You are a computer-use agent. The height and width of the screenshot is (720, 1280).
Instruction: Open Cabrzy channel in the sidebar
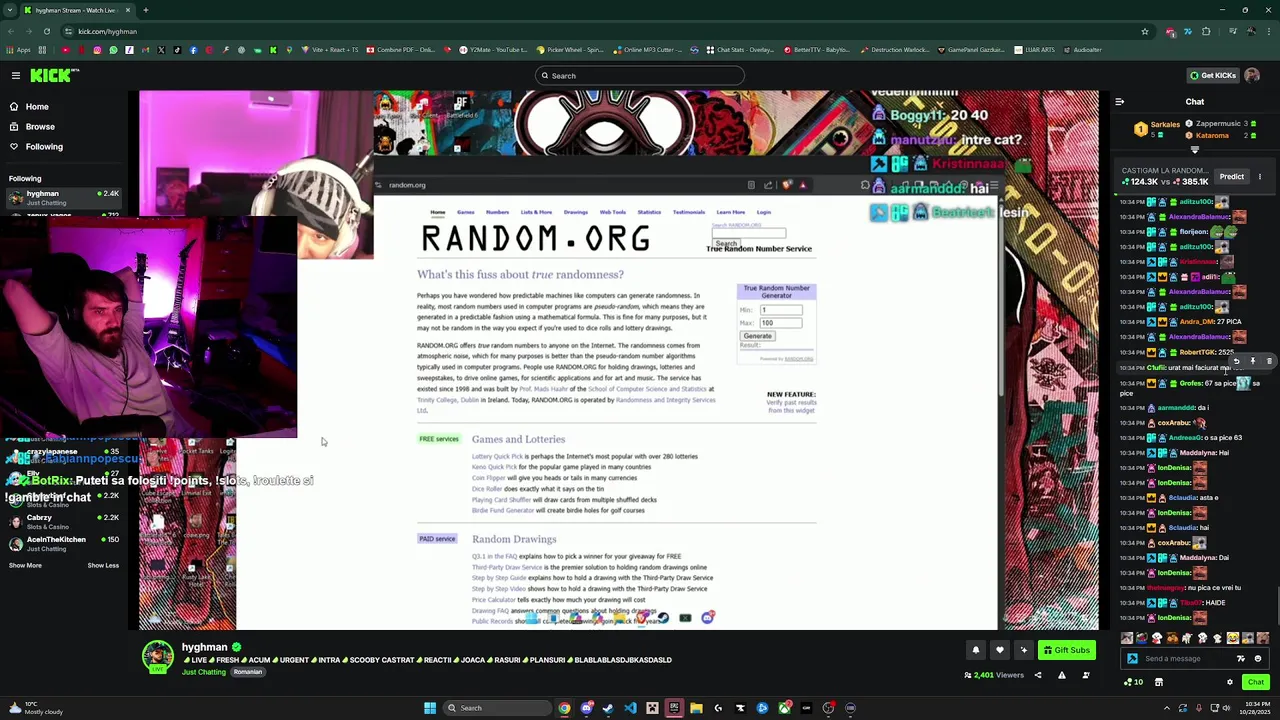pyautogui.click(x=62, y=522)
